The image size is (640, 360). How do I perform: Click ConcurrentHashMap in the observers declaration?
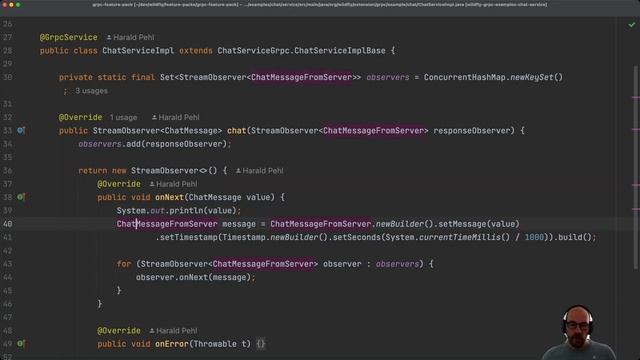[464, 77]
